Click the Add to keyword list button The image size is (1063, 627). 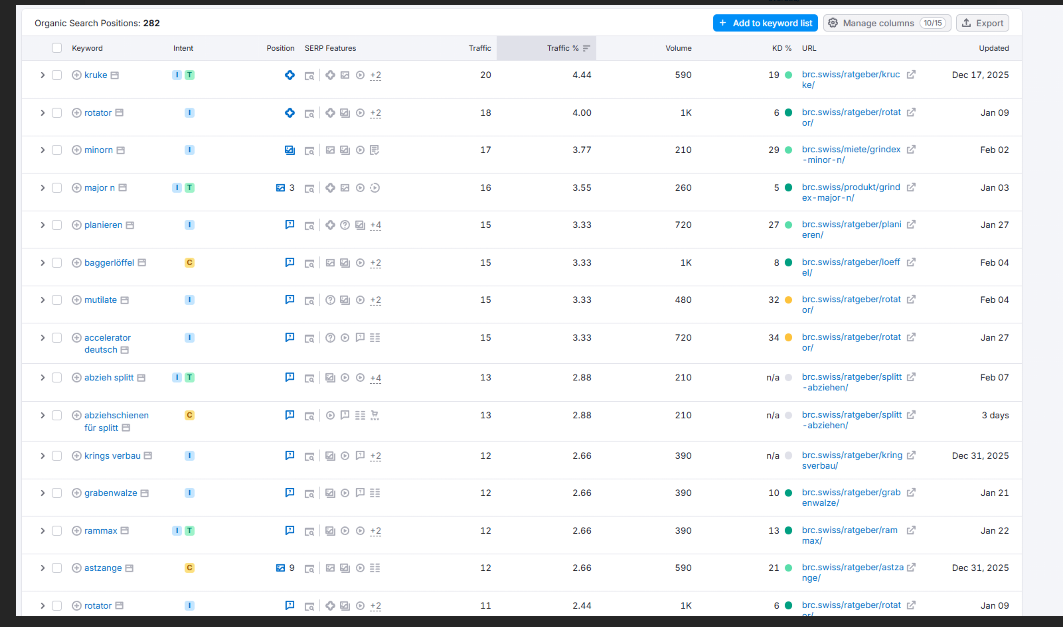pos(765,23)
